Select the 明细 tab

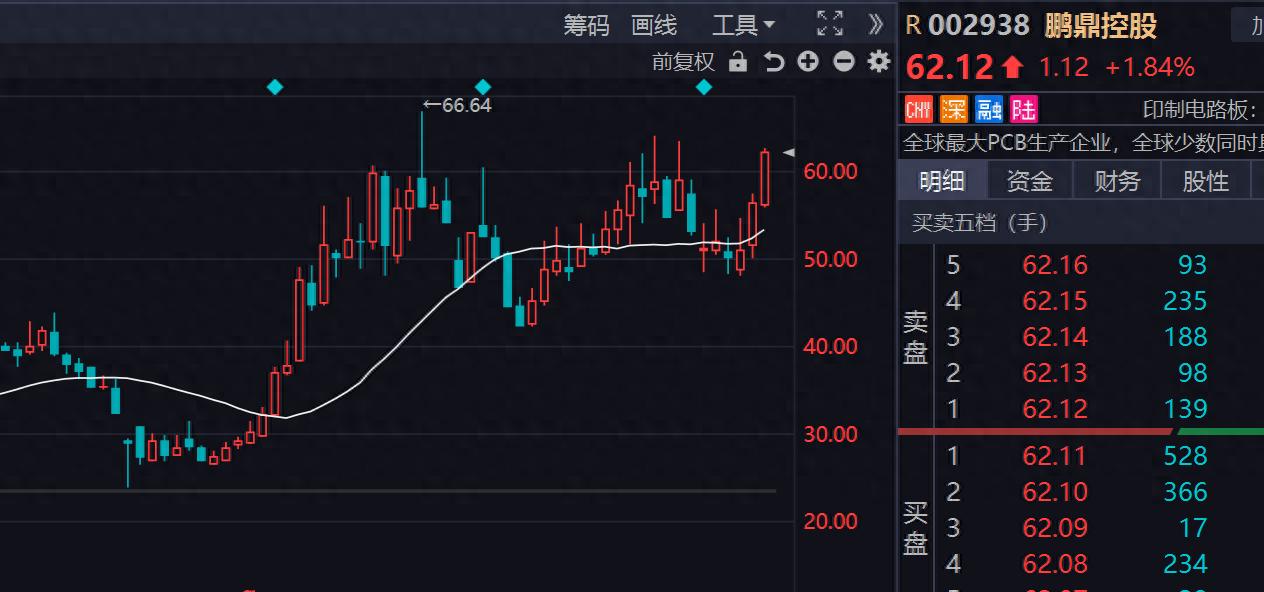pos(942,181)
